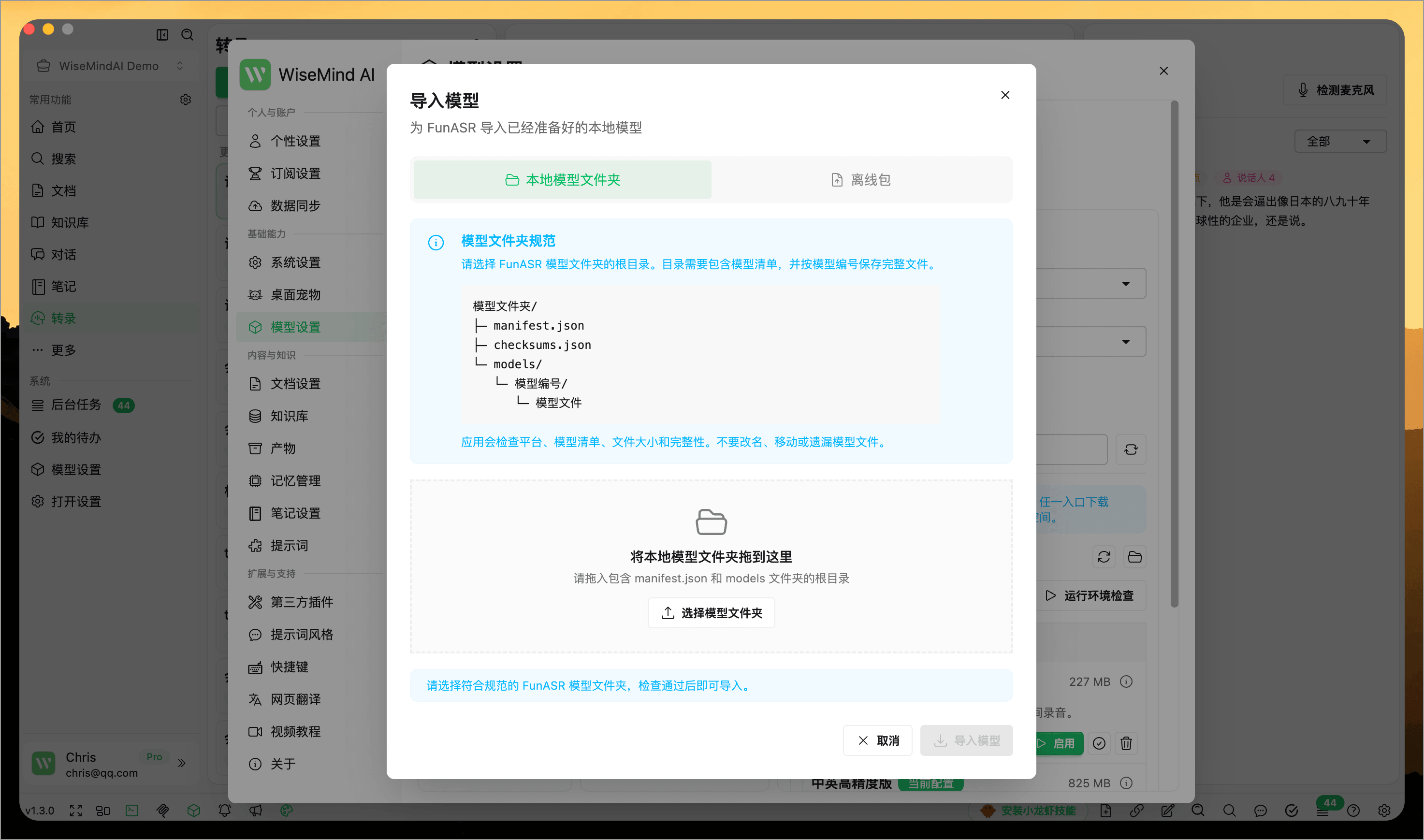The width and height of the screenshot is (1424, 840).
Task: Click the notification bell in status bar
Action: 225,811
